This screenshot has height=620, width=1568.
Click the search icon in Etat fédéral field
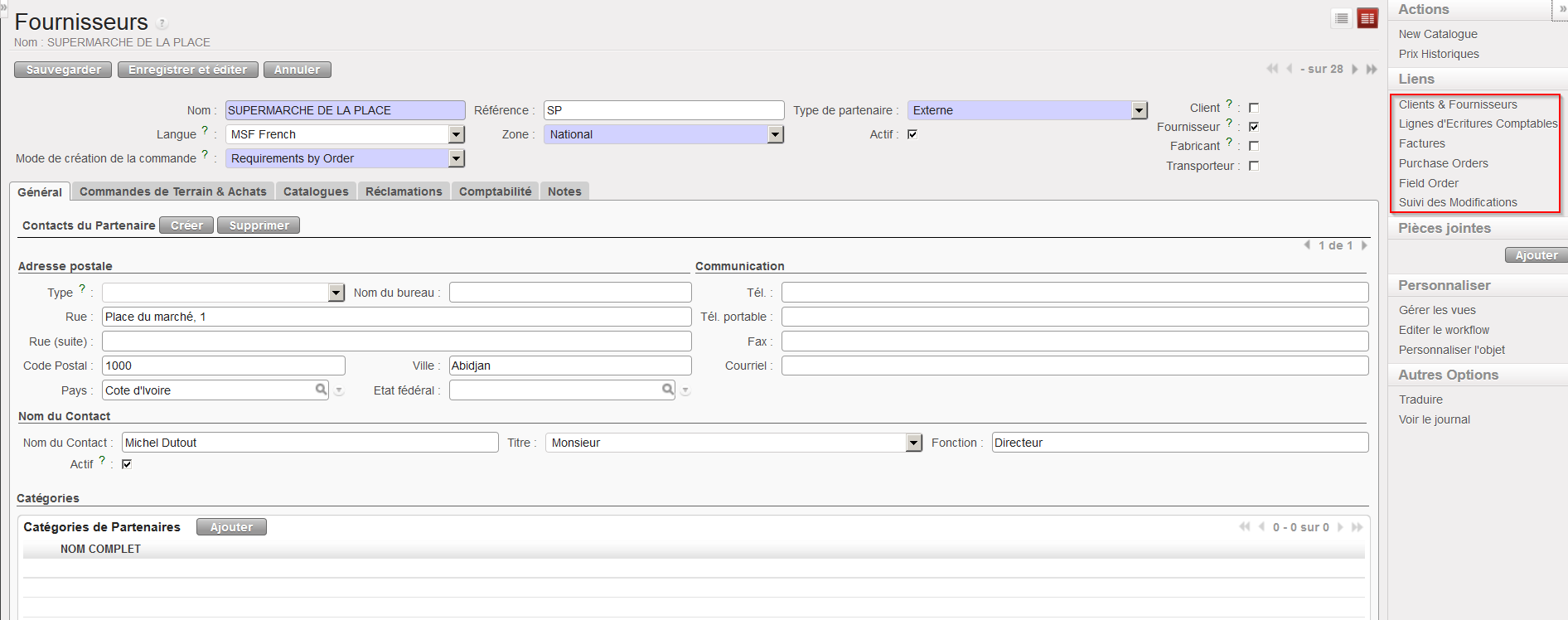667,390
